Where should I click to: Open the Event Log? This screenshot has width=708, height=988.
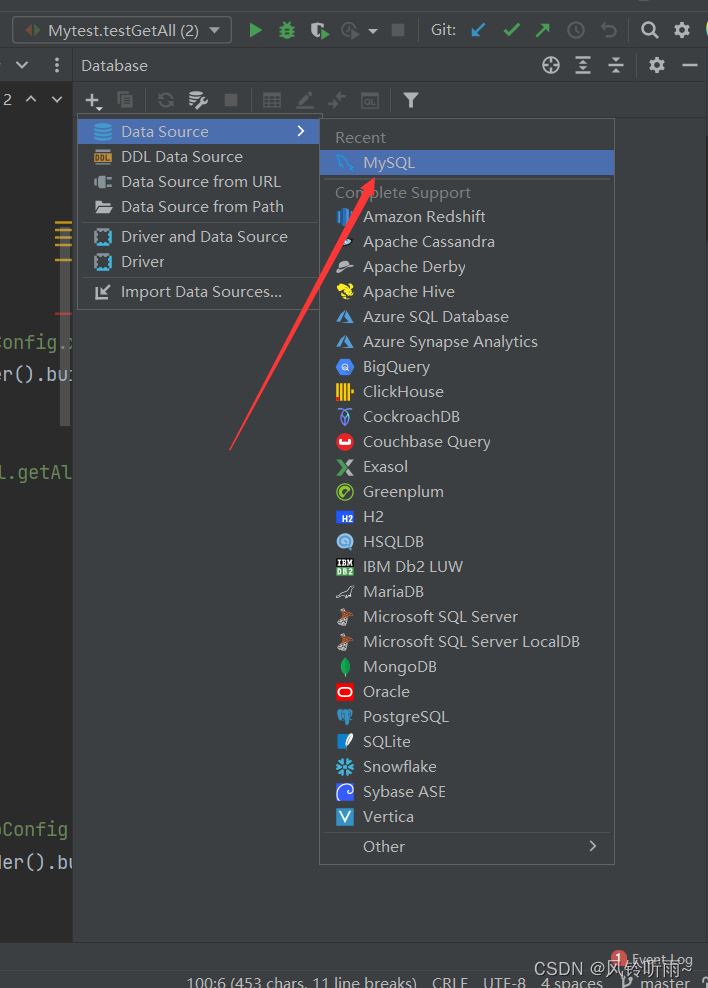(x=660, y=960)
